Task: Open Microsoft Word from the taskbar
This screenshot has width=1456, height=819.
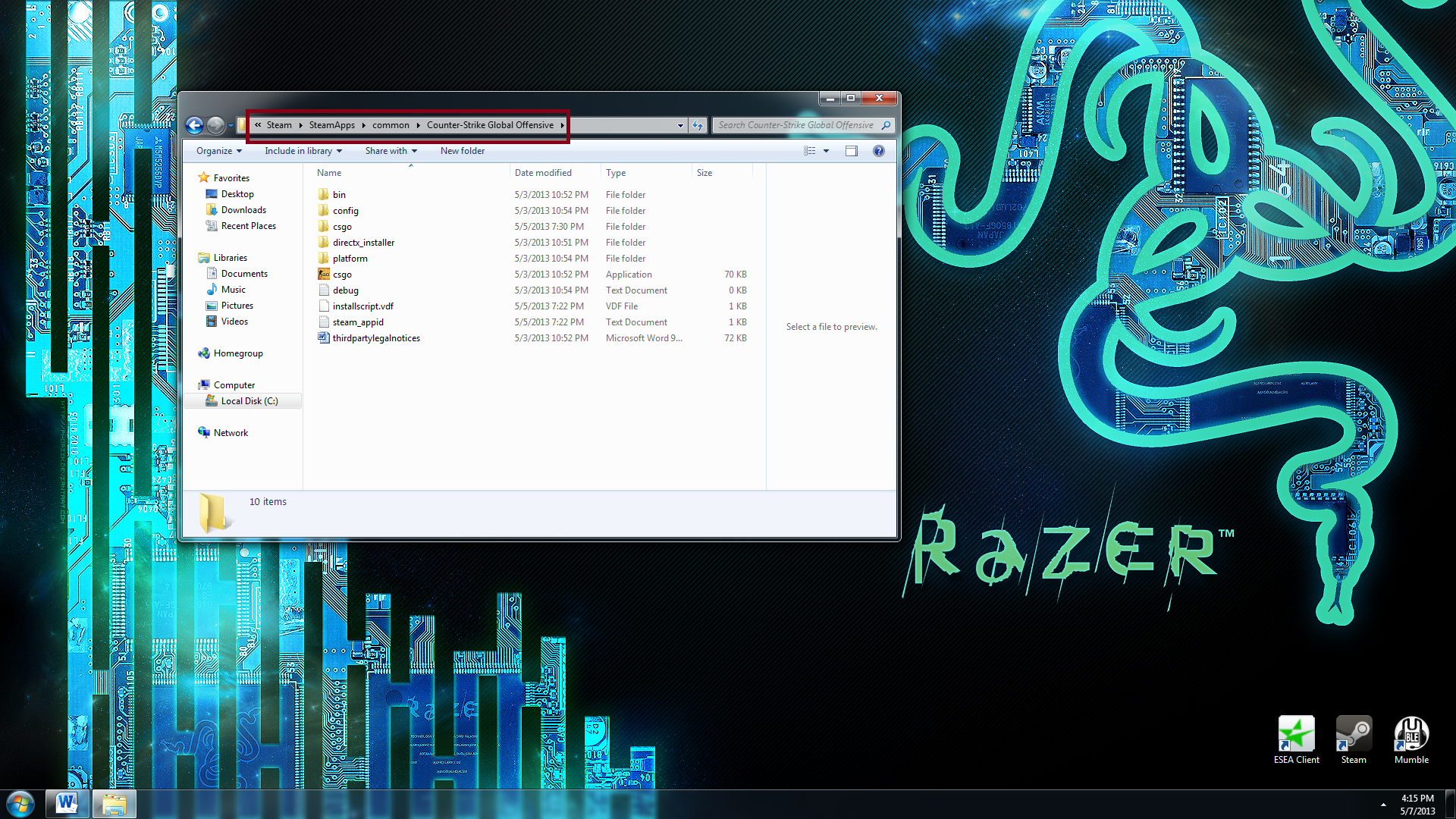Action: tap(67, 803)
